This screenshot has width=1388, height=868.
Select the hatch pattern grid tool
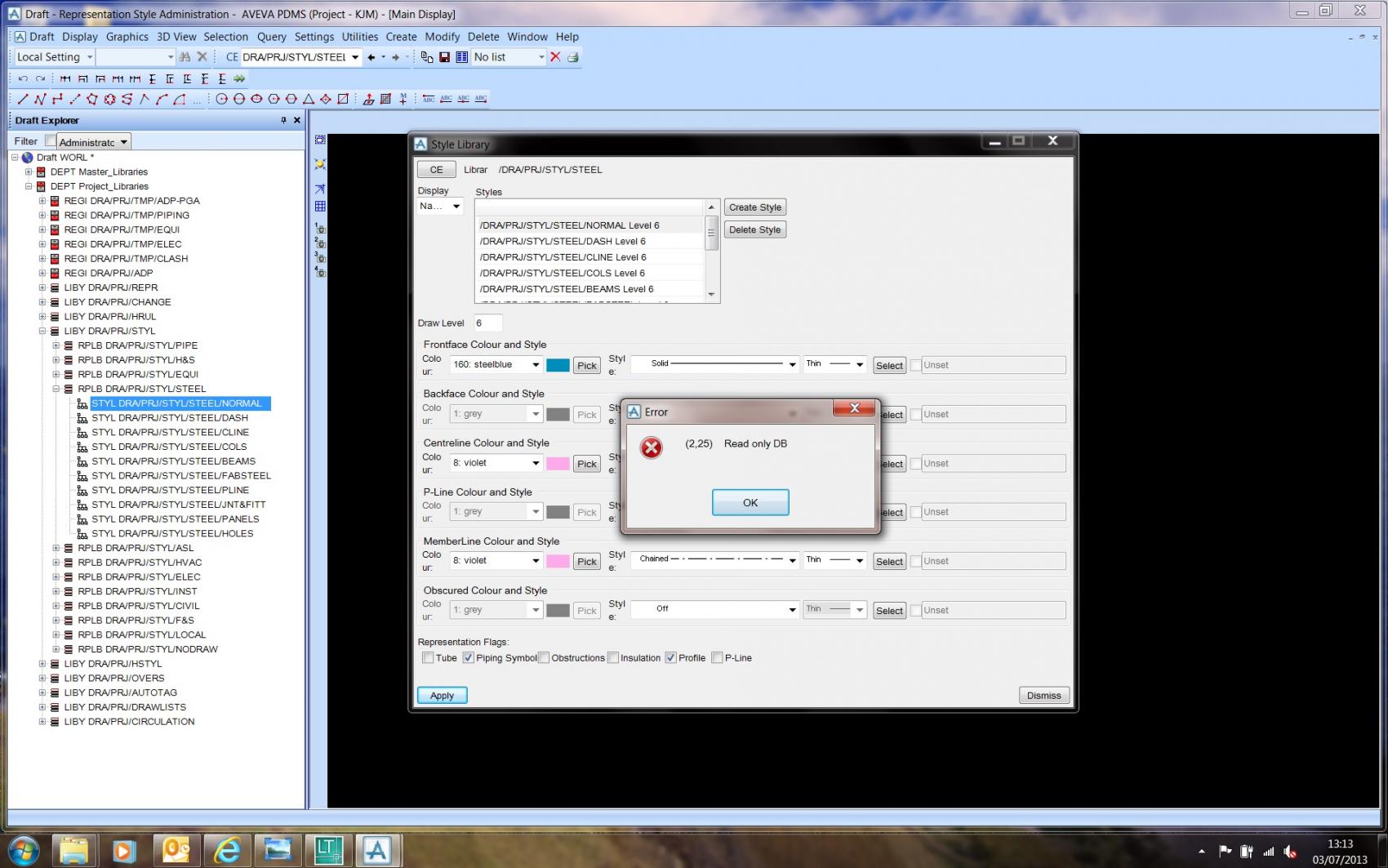pos(385,99)
